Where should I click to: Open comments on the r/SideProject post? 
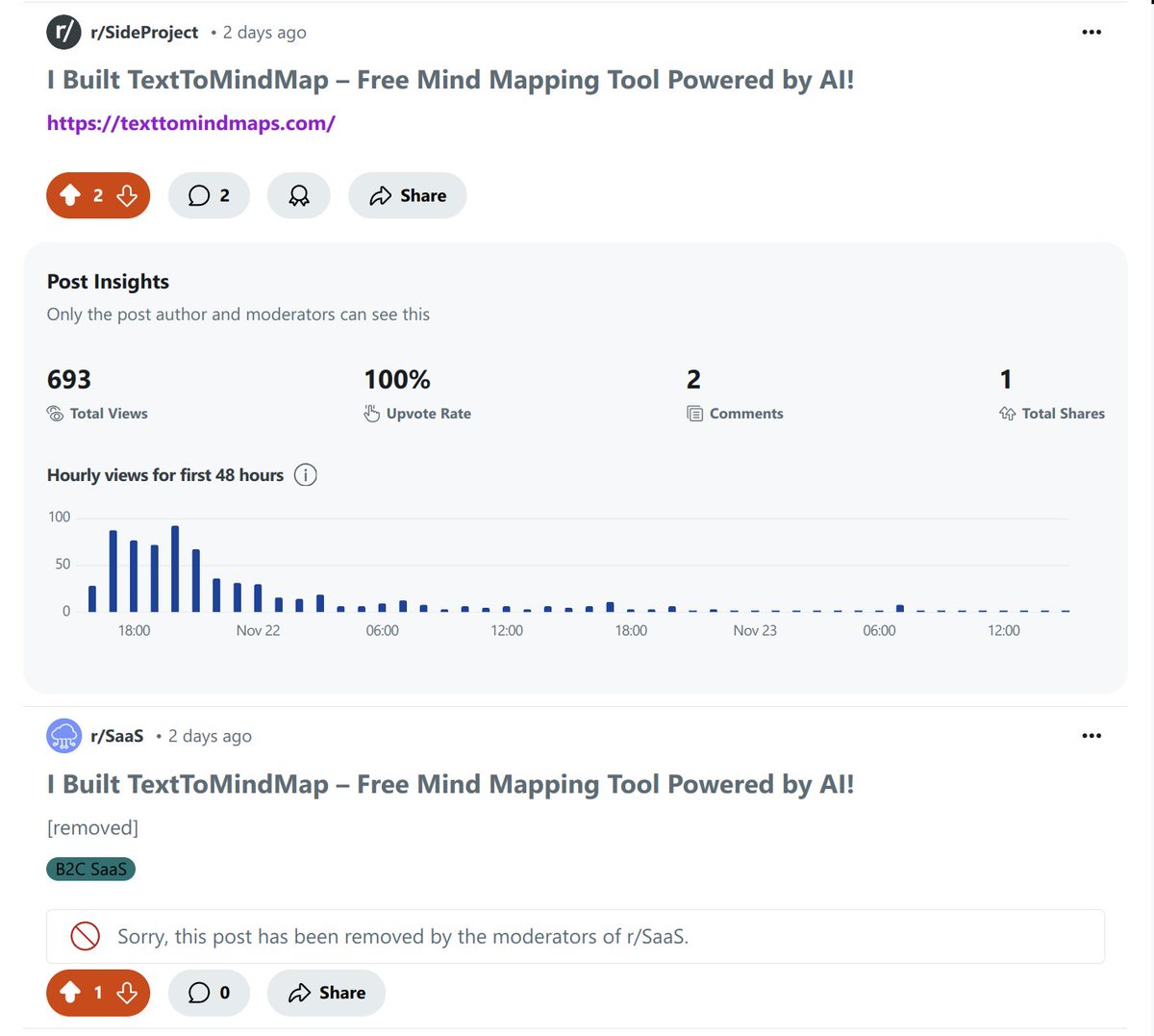pyautogui.click(x=209, y=195)
